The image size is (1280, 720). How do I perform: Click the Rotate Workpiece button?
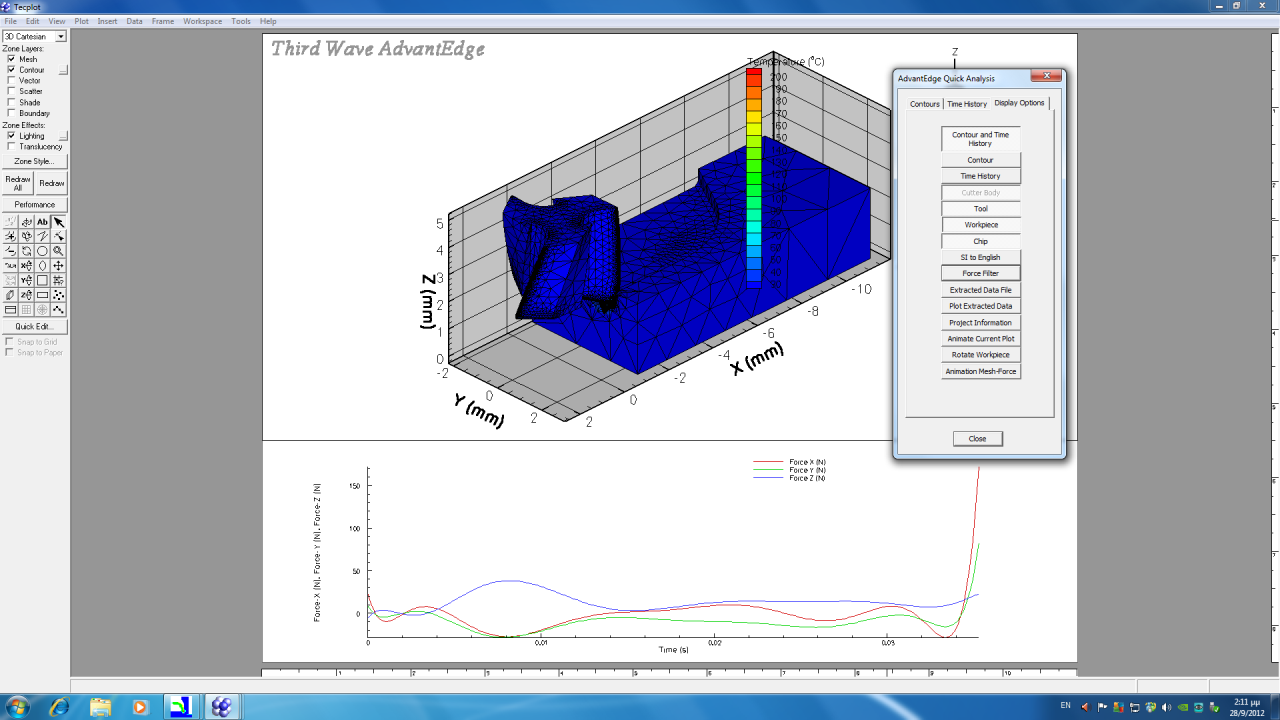click(x=980, y=355)
